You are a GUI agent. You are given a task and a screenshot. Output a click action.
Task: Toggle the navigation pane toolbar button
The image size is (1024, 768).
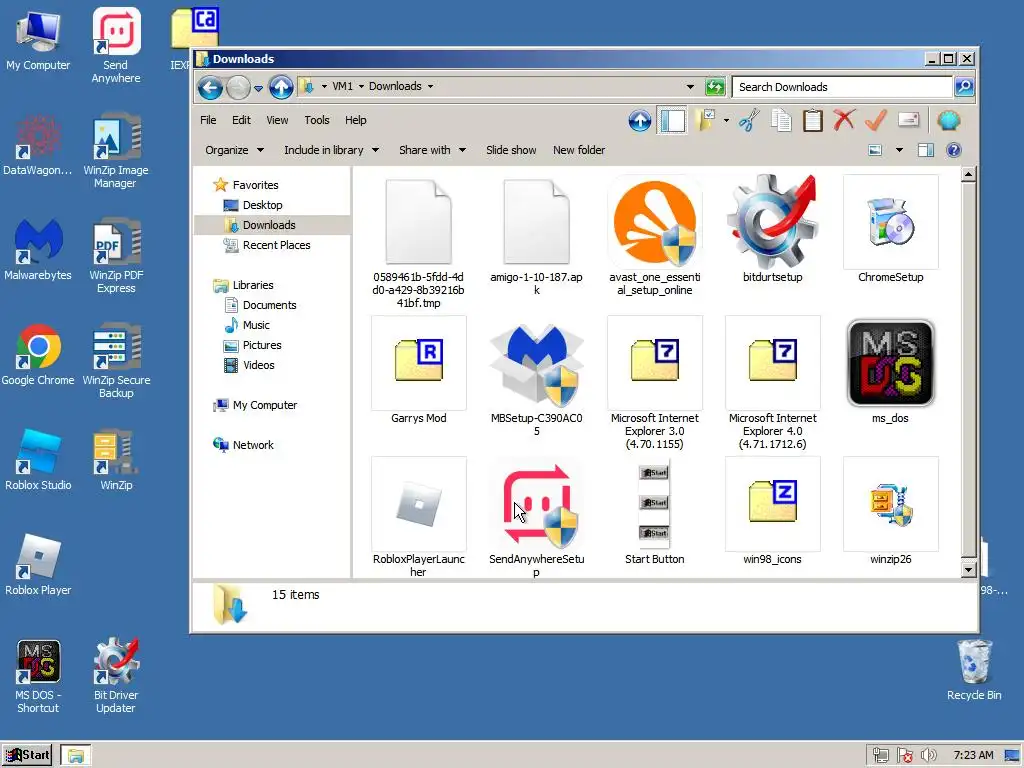pyautogui.click(x=673, y=121)
